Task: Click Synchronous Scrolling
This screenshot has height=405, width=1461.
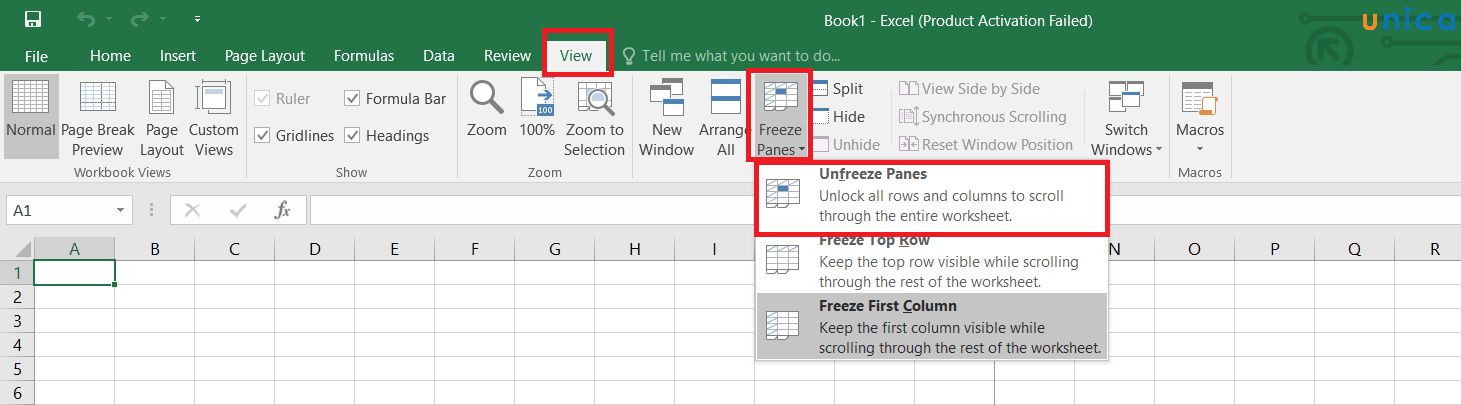Action: pos(983,117)
